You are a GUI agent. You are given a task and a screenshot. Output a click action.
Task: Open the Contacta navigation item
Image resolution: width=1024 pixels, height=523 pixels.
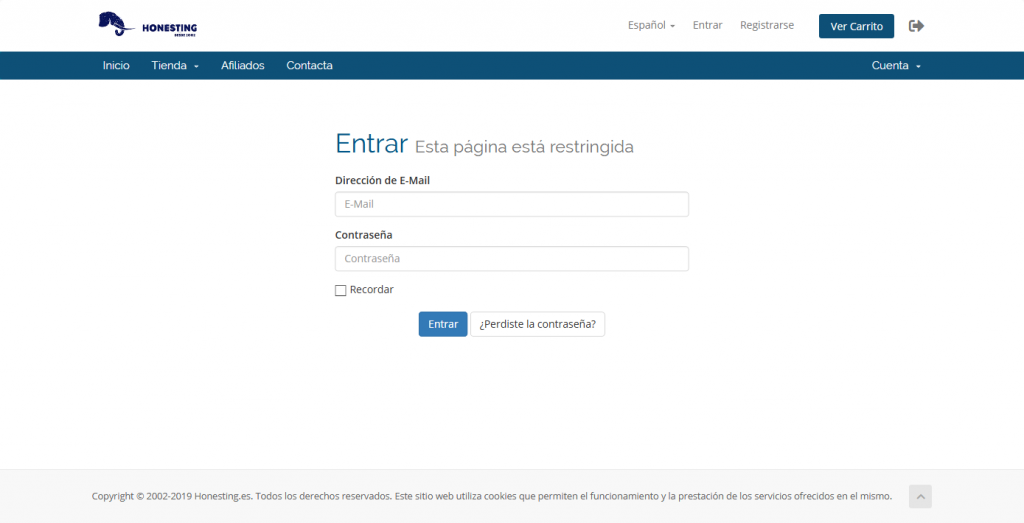pos(309,66)
